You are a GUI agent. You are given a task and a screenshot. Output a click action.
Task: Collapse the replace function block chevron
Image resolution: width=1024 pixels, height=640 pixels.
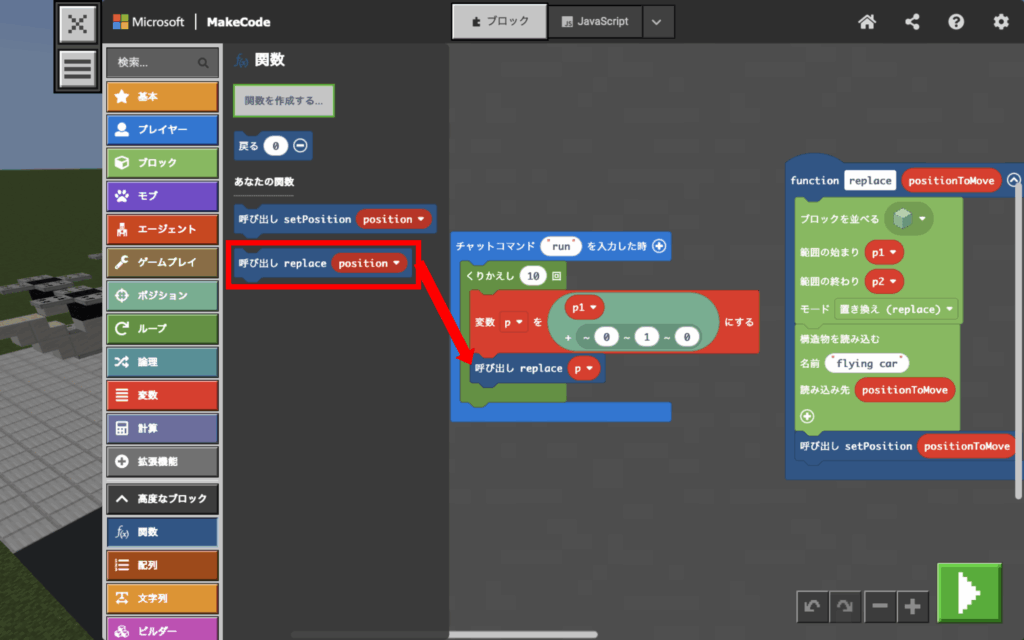coord(1014,180)
